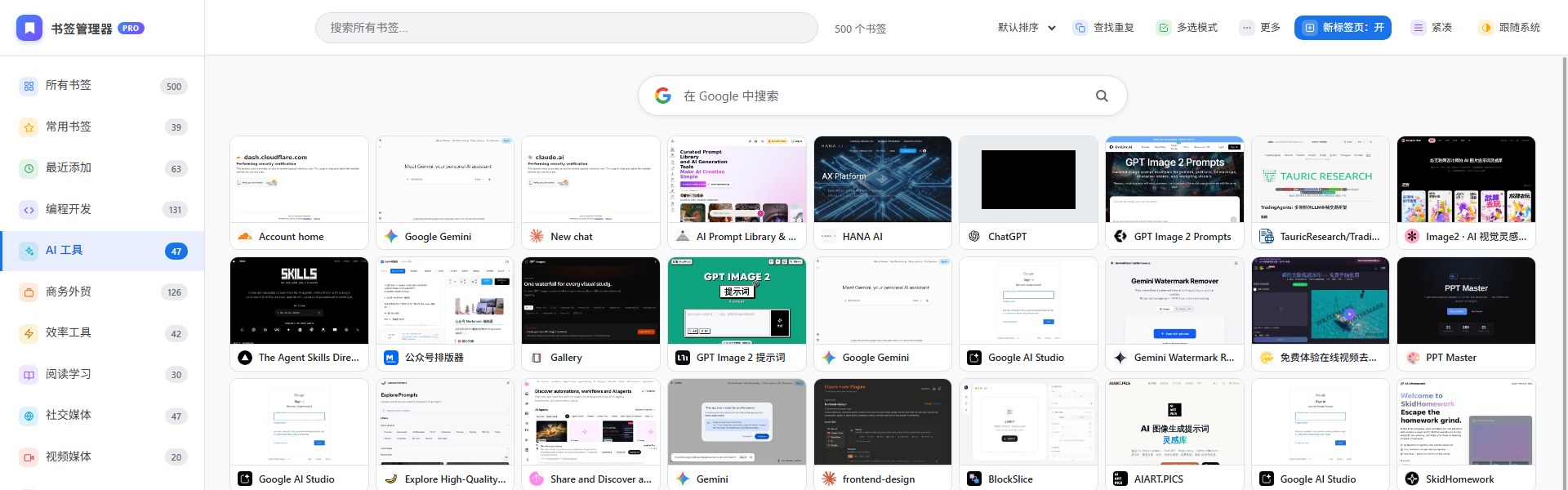Viewport: 1568px width, 490px height.
Task: Open the 最近添加 category
Action: click(x=102, y=168)
